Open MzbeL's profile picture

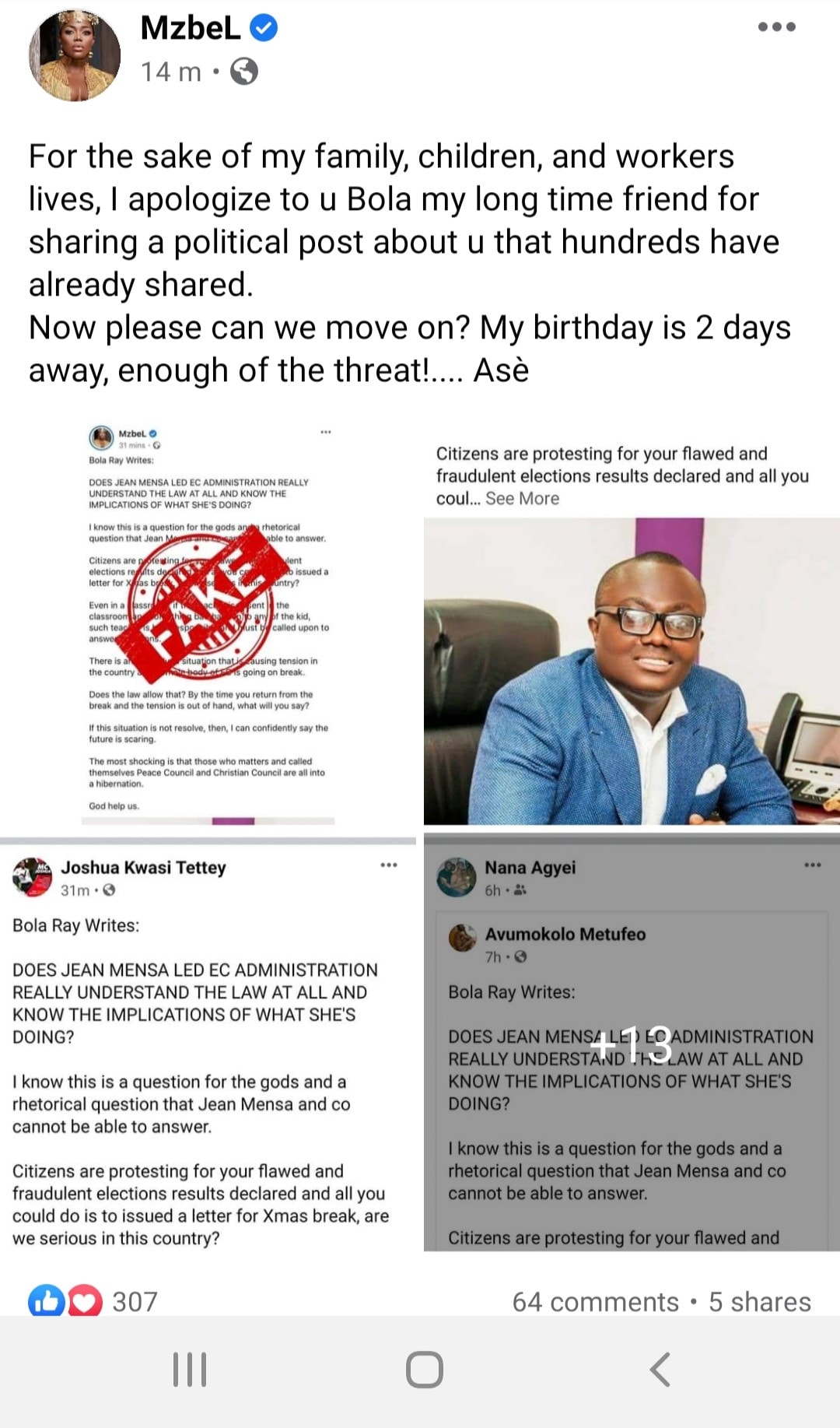tap(75, 55)
